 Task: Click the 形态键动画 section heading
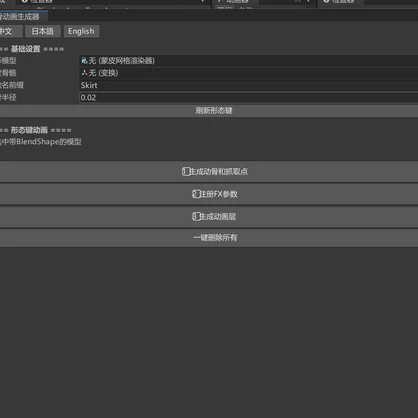[x=29, y=130]
